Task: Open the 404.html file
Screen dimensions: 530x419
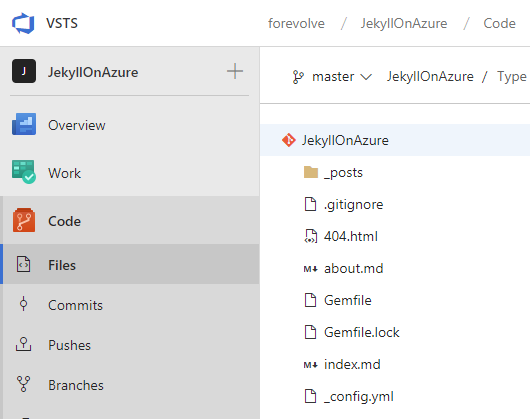Action: tap(351, 236)
